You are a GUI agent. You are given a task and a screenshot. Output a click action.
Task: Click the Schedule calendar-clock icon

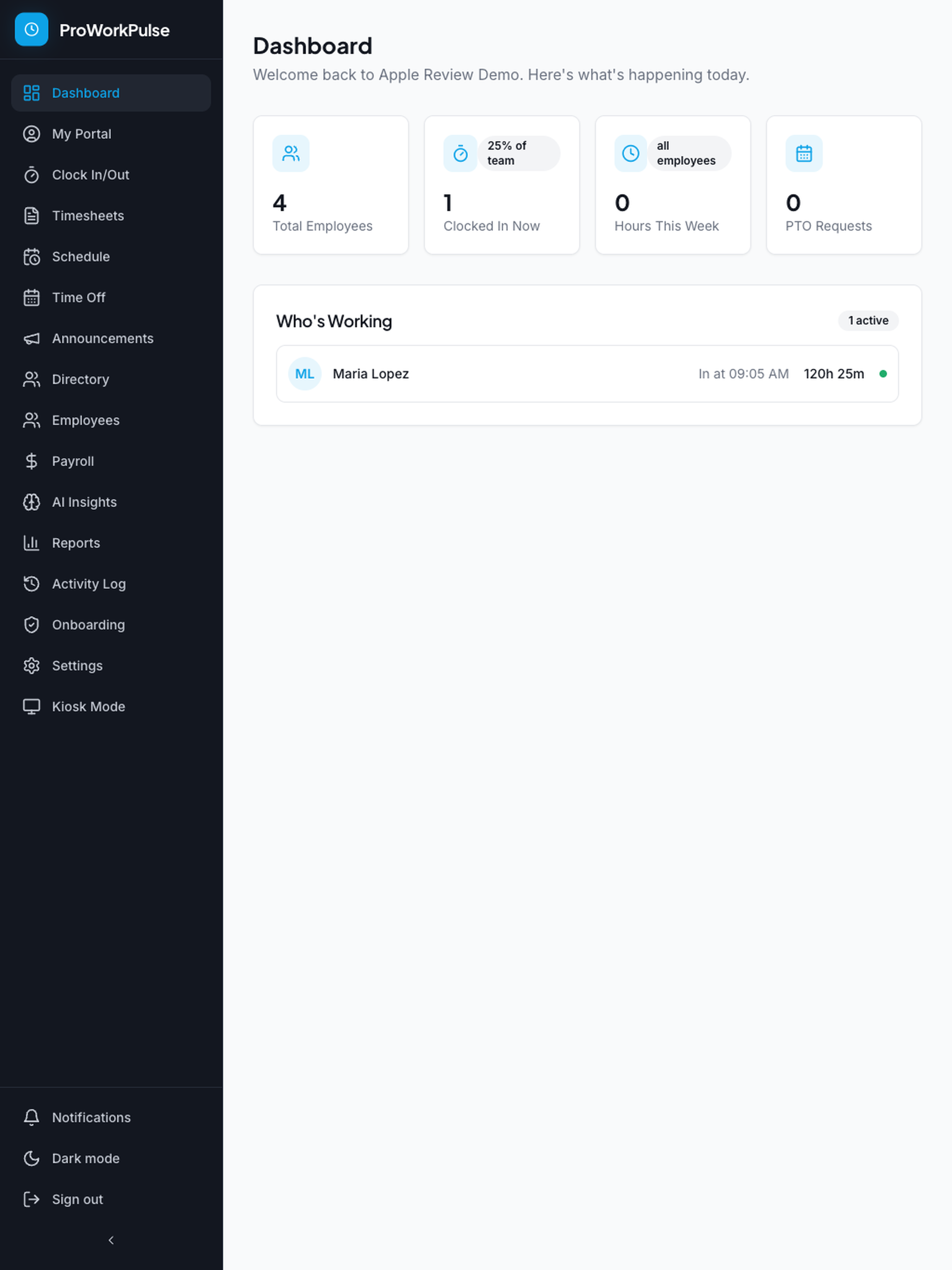tap(32, 257)
